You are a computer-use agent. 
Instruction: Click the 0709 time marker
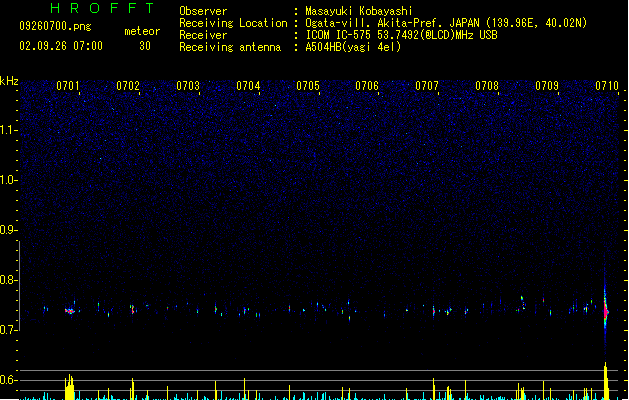point(547,86)
